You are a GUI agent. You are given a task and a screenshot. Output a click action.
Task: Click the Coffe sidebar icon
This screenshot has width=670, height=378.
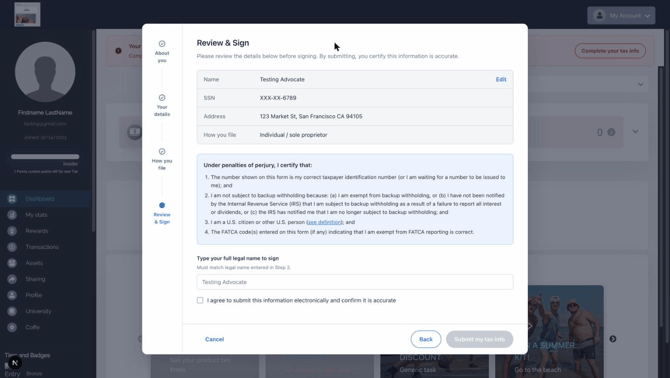[12, 327]
